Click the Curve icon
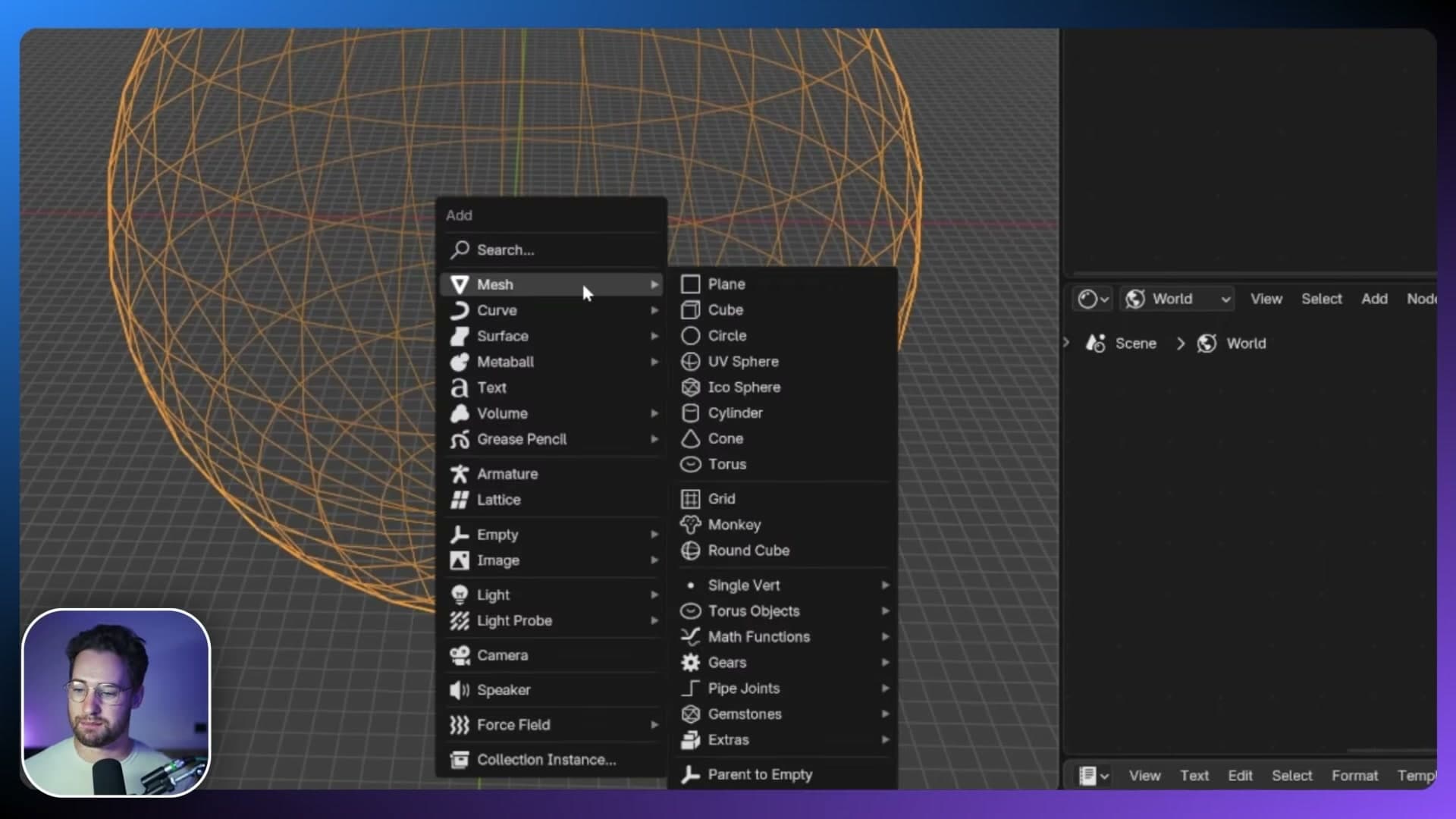This screenshot has height=819, width=1456. pos(460,310)
